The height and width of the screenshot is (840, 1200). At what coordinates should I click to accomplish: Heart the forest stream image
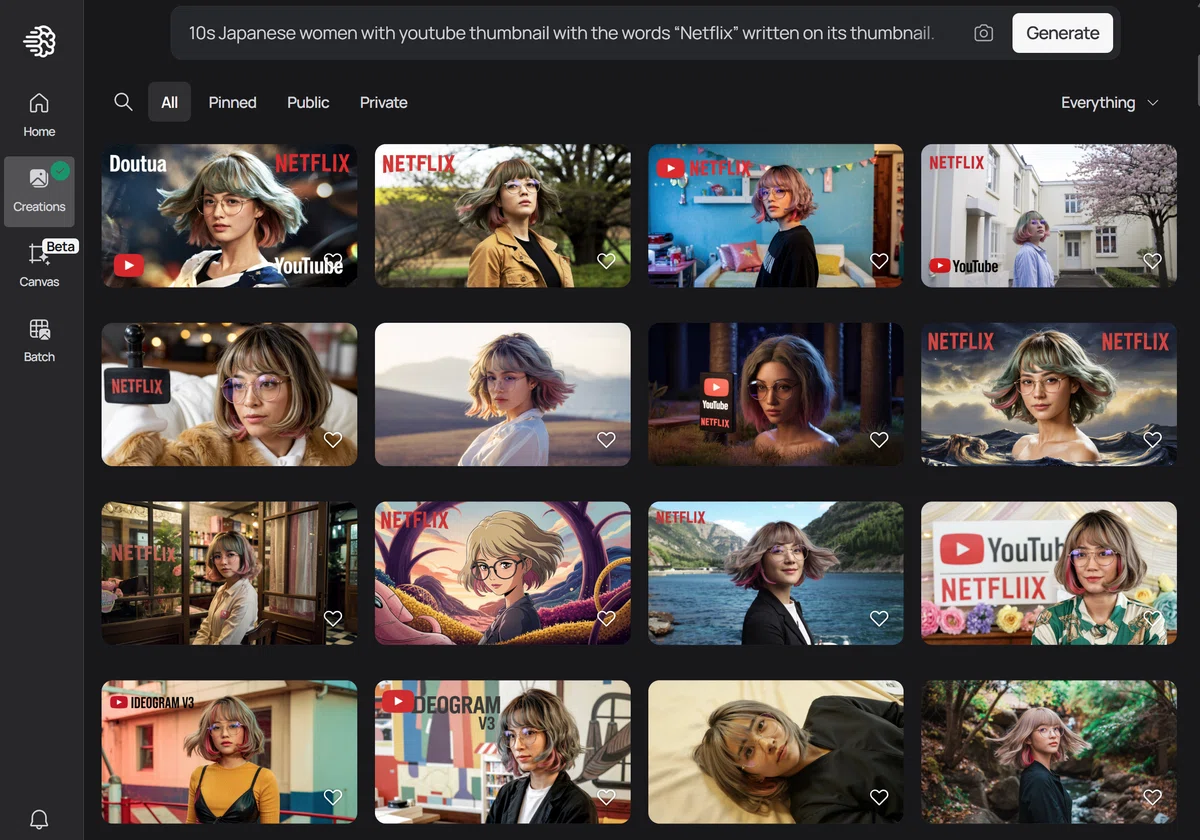1152,797
